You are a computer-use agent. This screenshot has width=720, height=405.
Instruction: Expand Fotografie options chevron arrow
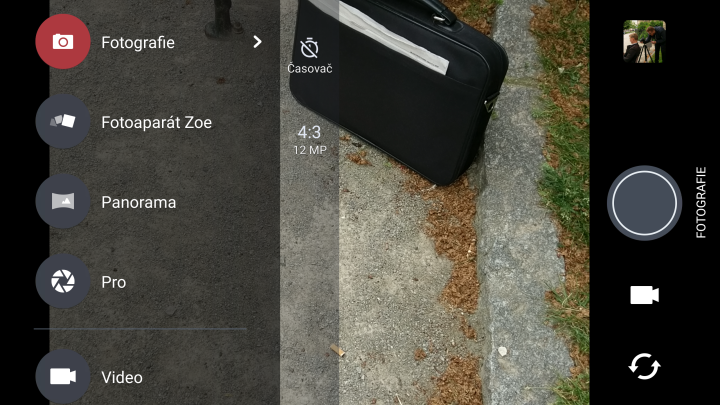(x=258, y=42)
